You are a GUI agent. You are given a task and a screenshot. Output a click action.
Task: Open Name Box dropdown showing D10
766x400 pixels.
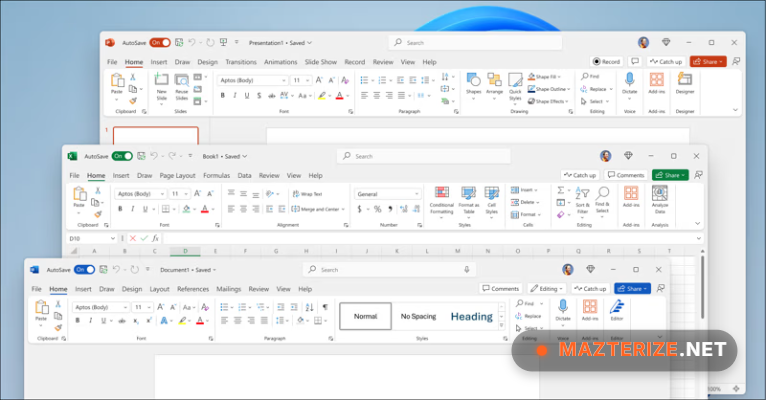(113, 238)
